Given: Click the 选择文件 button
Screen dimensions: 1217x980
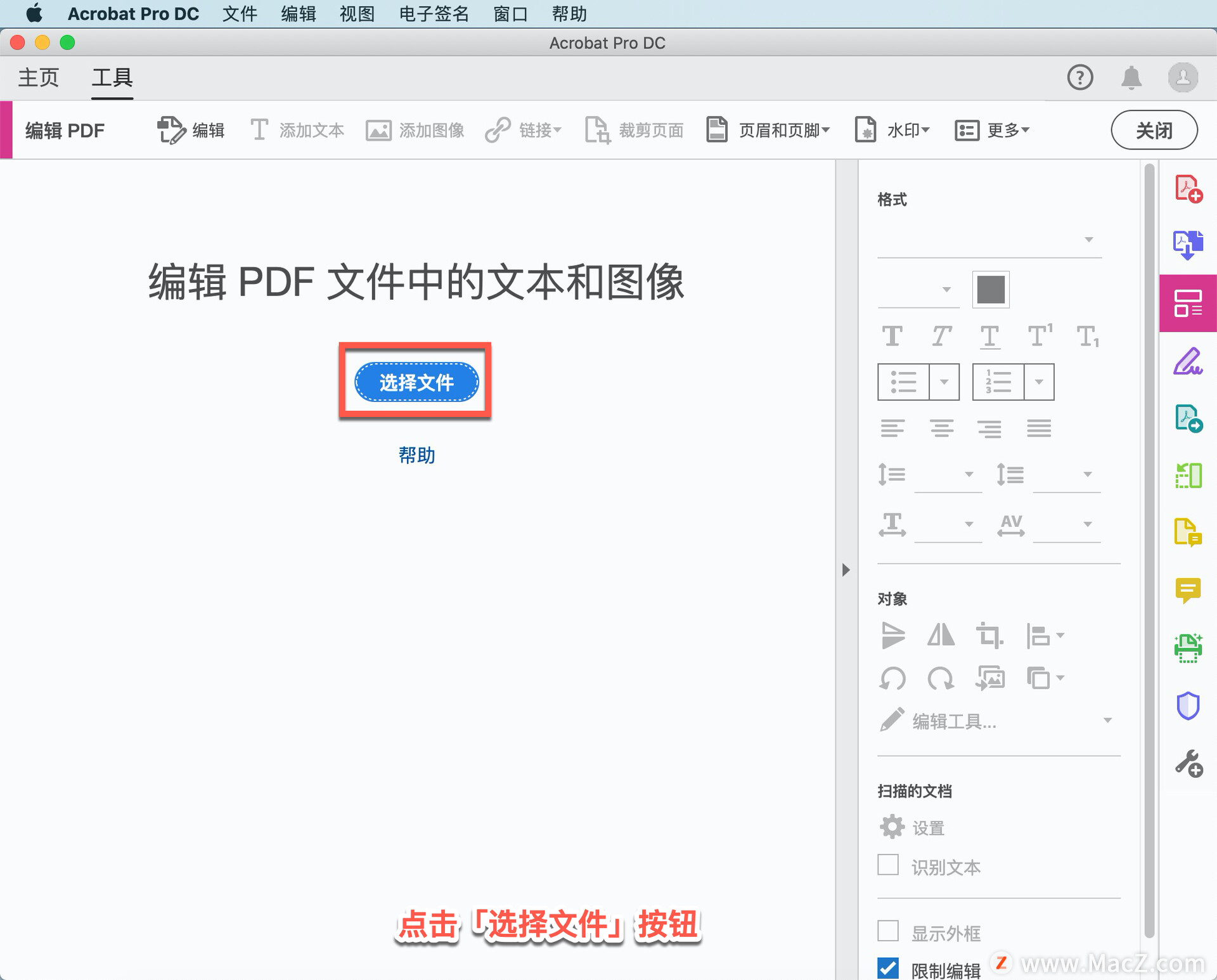Looking at the screenshot, I should pyautogui.click(x=416, y=382).
